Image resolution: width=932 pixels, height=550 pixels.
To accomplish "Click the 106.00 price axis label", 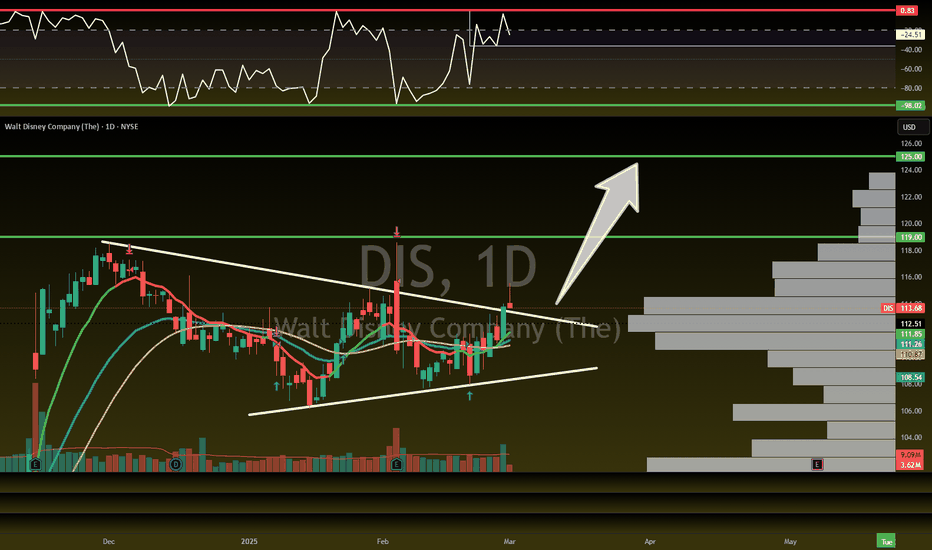I will pos(911,411).
